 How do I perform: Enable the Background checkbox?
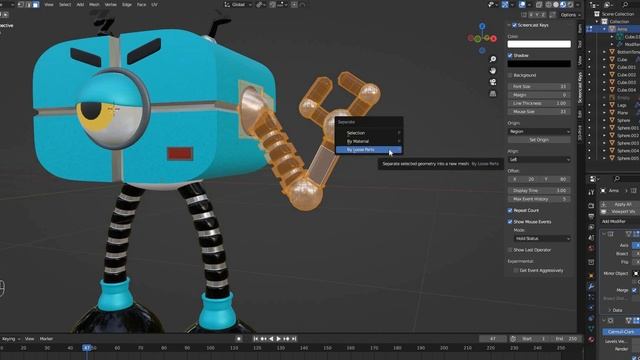[510, 76]
